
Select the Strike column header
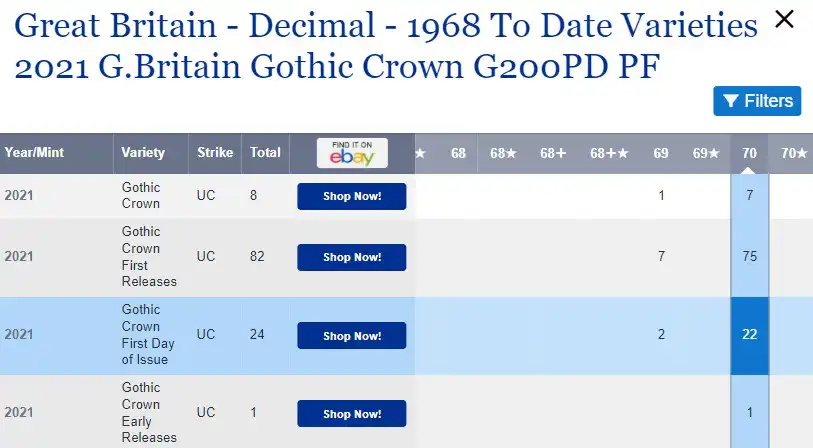click(215, 152)
